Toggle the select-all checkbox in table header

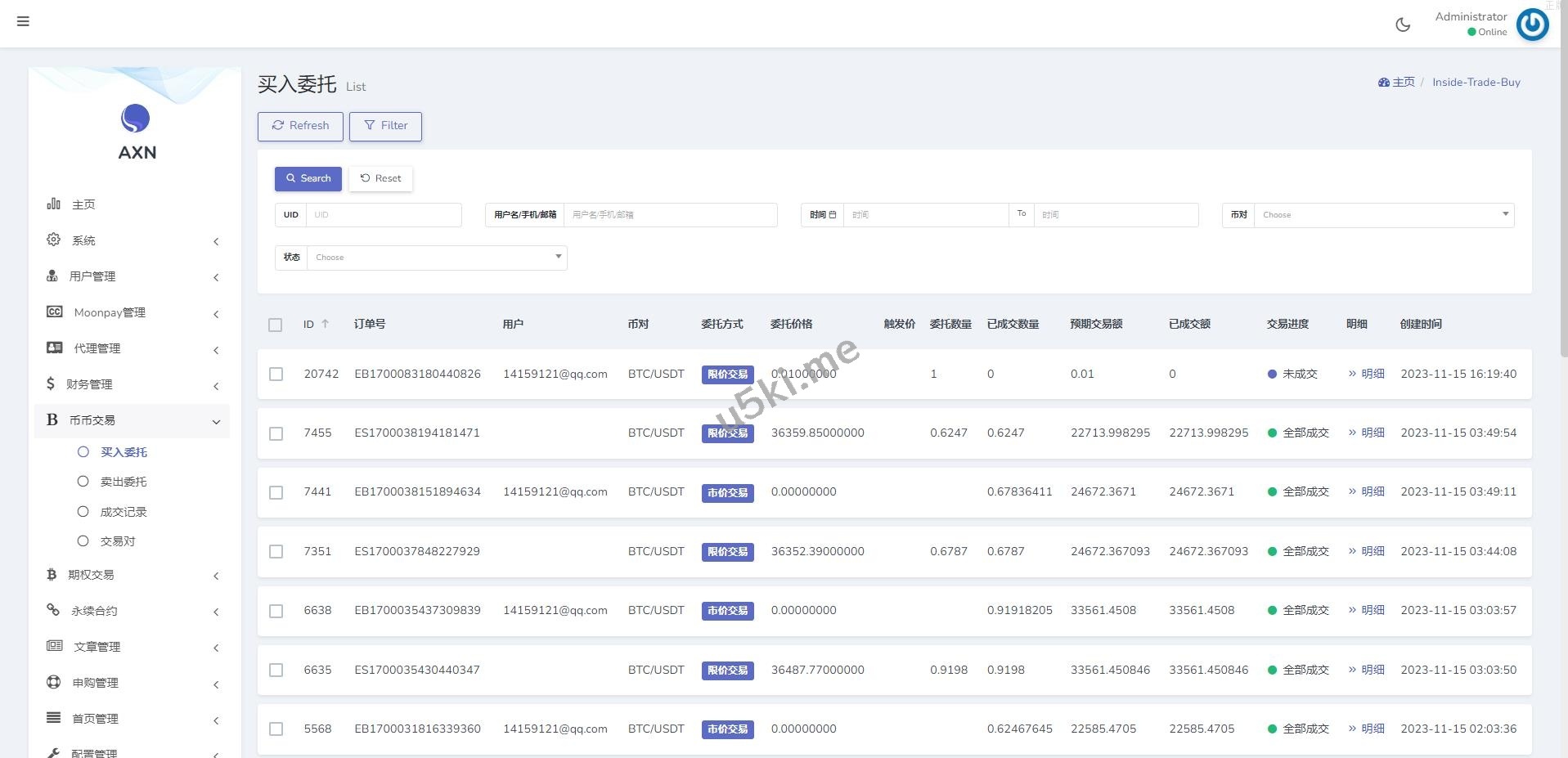[x=276, y=325]
